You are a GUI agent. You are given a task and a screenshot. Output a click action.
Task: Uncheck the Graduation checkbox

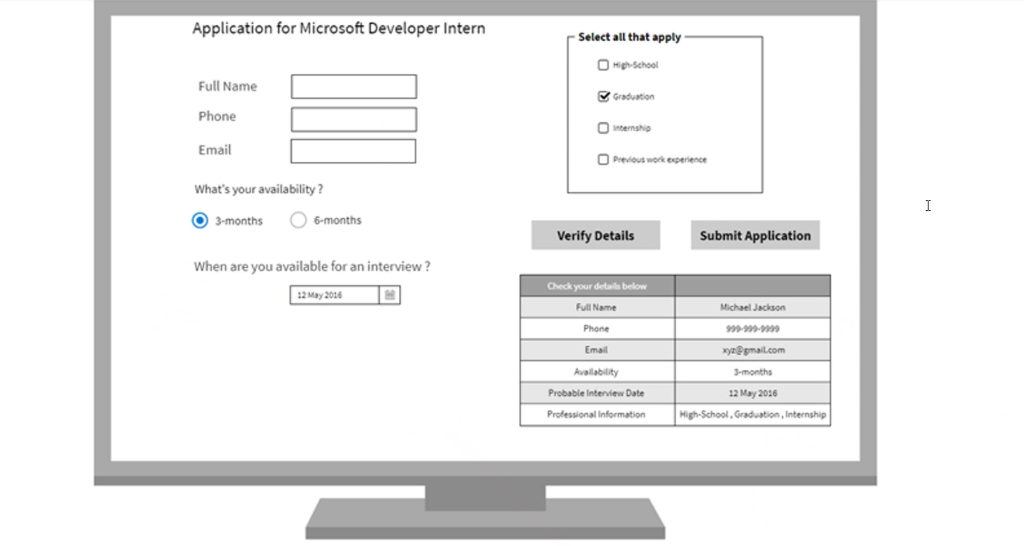pos(603,97)
